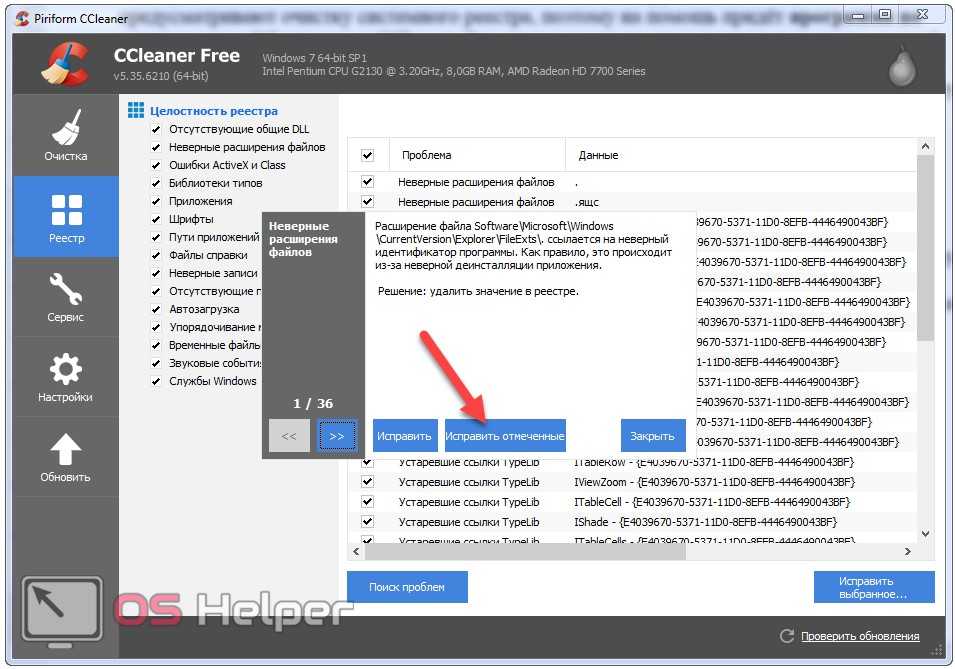
Task: Select the Реестр (Registry) sidebar icon
Action: [66, 217]
